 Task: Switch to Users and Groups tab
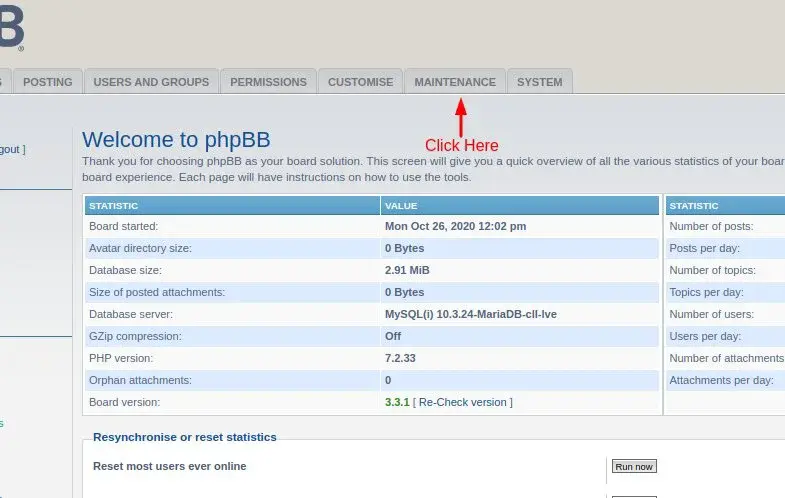tap(151, 82)
